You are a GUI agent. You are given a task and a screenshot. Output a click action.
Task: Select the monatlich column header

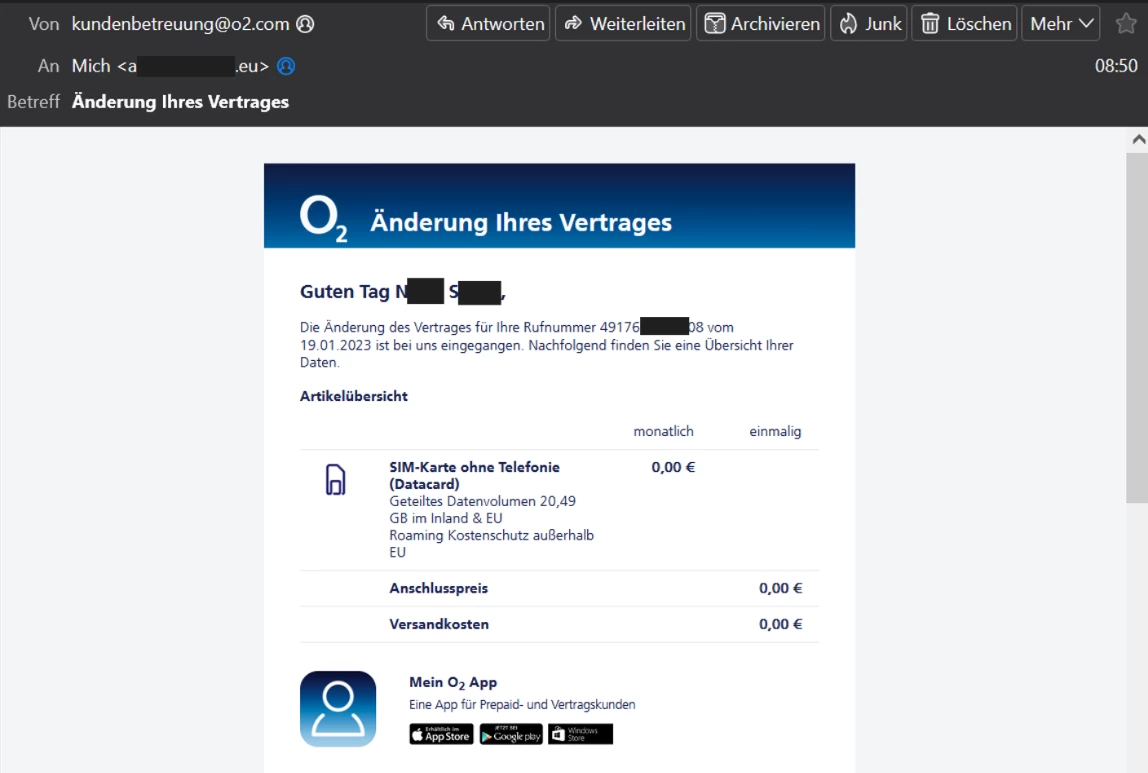tap(663, 431)
